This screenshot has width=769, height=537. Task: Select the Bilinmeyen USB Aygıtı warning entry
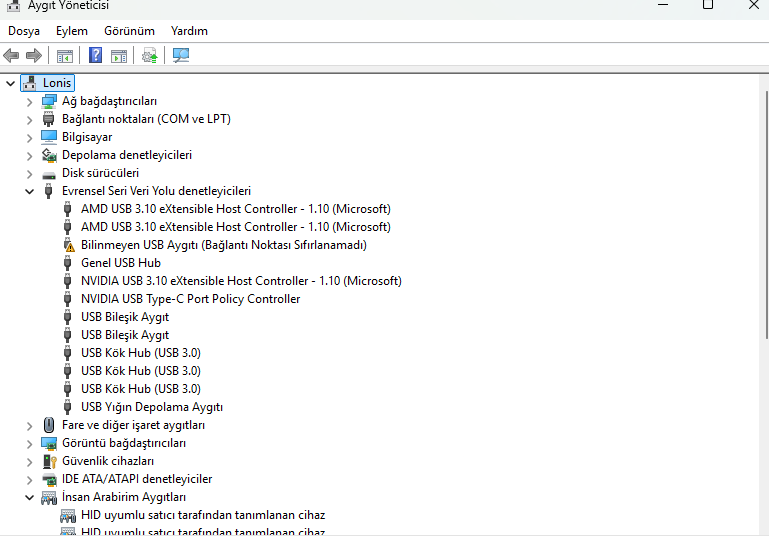pos(224,245)
